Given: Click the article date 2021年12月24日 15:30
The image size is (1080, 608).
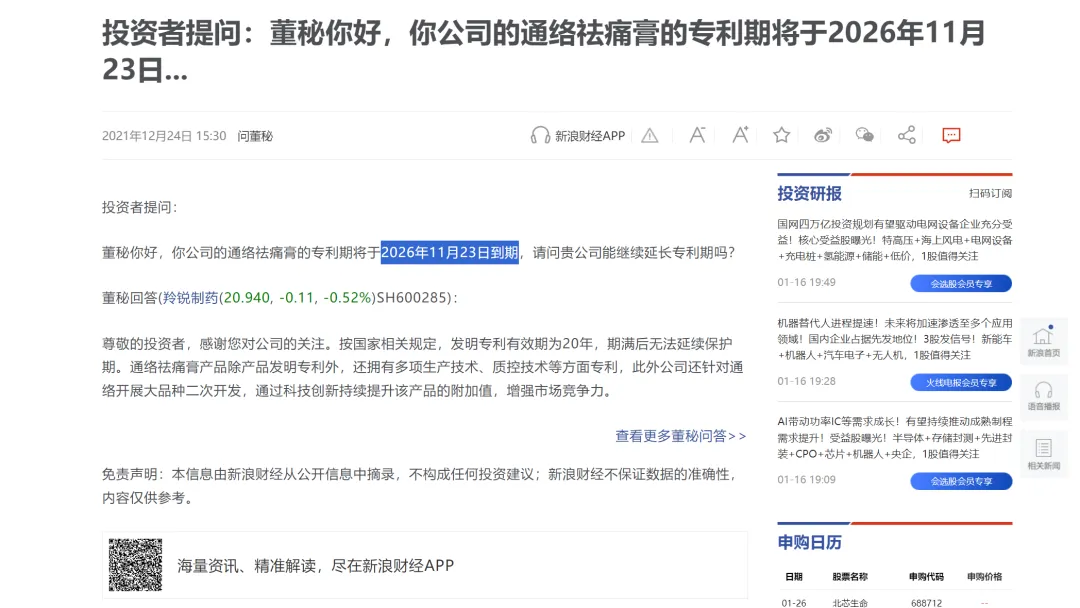Looking at the screenshot, I should [x=164, y=136].
